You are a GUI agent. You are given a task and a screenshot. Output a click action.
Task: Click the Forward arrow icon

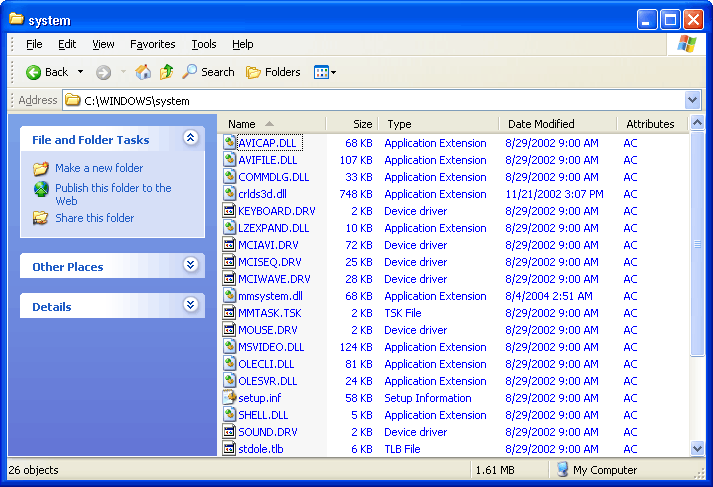(x=103, y=72)
